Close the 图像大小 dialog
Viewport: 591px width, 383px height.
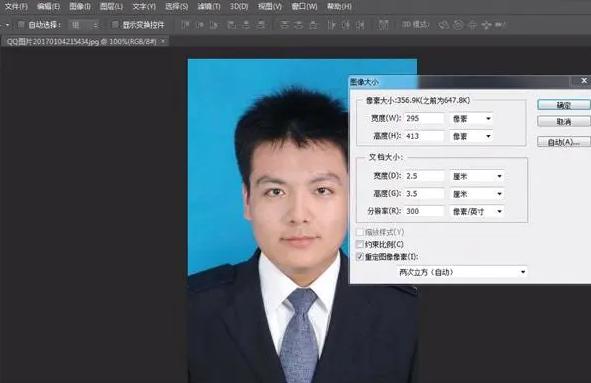pos(584,81)
